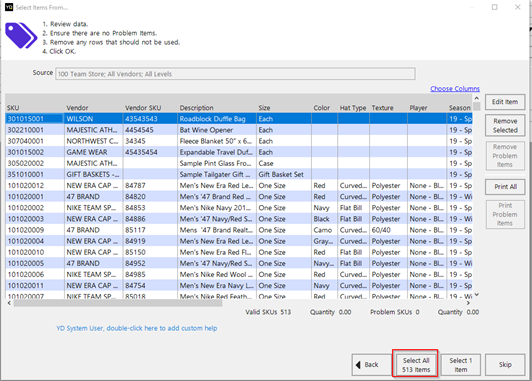Sort by the Description column header
The width and height of the screenshot is (532, 381).
pyautogui.click(x=216, y=108)
